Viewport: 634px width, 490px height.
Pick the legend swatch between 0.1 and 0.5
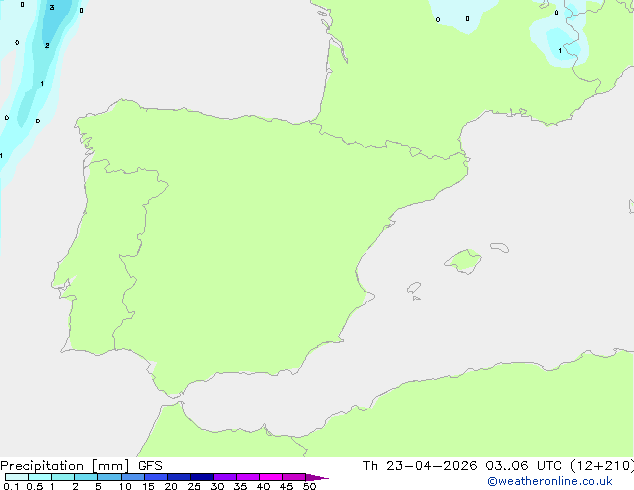(x=17, y=477)
